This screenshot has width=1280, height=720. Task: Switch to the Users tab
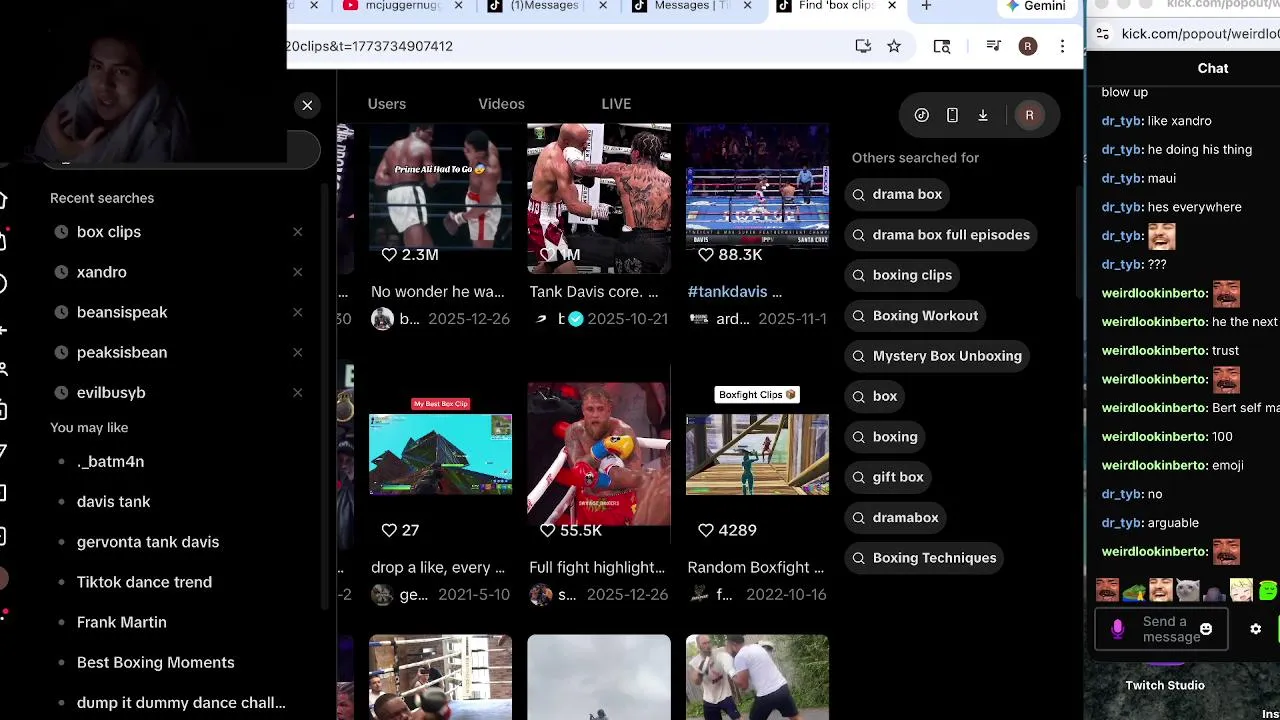(x=386, y=104)
